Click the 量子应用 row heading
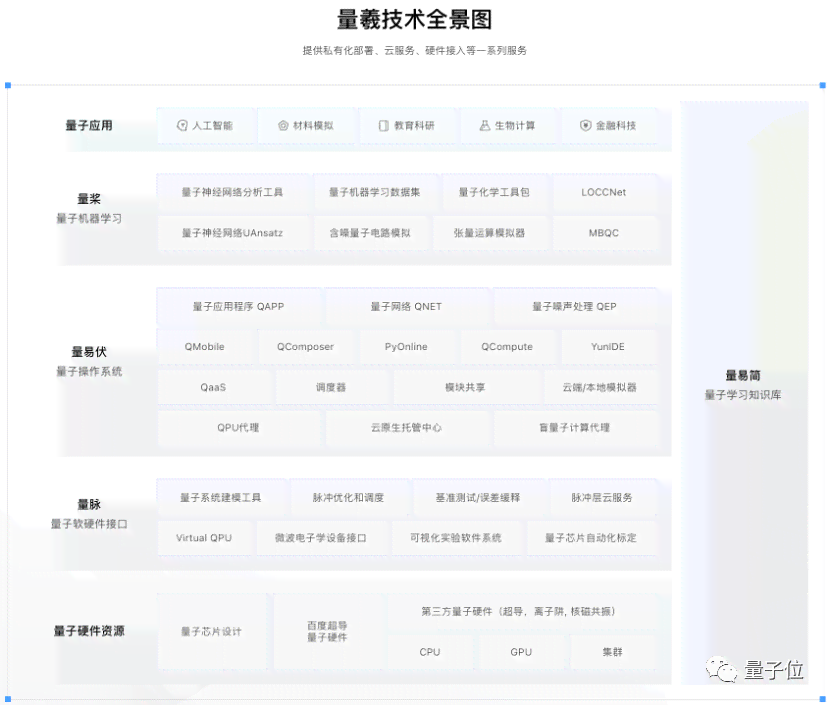The width and height of the screenshot is (830, 706). [x=89, y=125]
